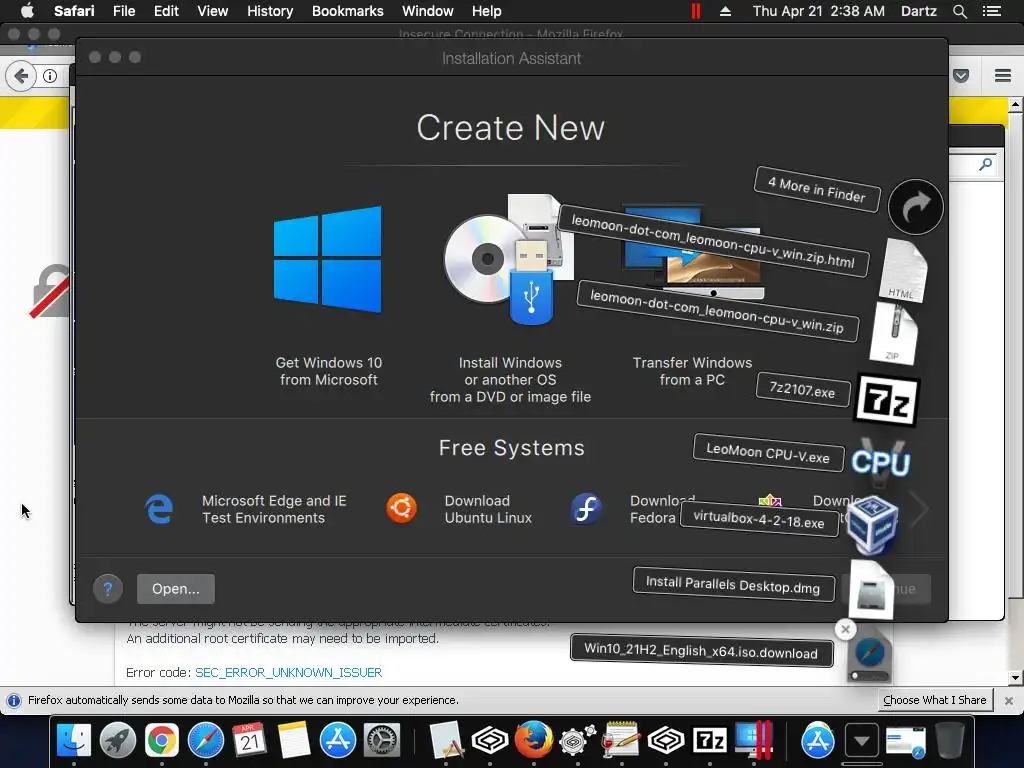Open System Preferences from the Dock
The image size is (1024, 768).
click(381, 741)
